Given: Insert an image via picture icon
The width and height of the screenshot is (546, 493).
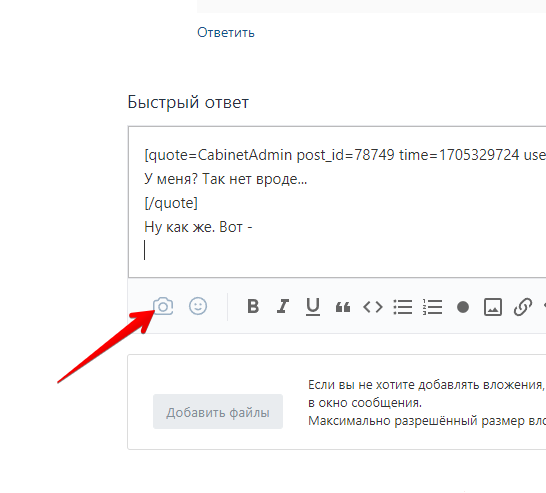Looking at the screenshot, I should 493,307.
